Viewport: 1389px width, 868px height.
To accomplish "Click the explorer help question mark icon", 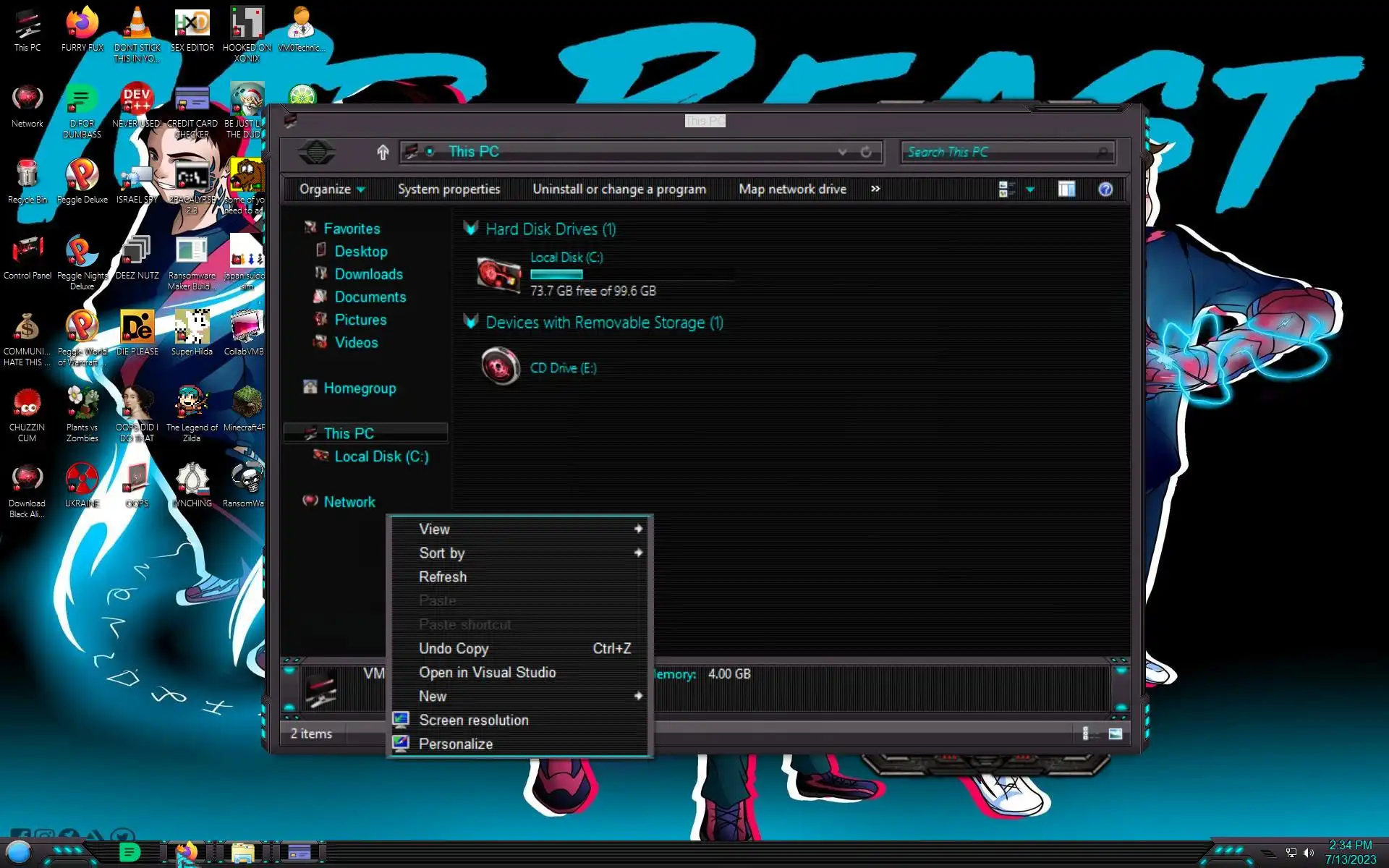I will (x=1105, y=190).
